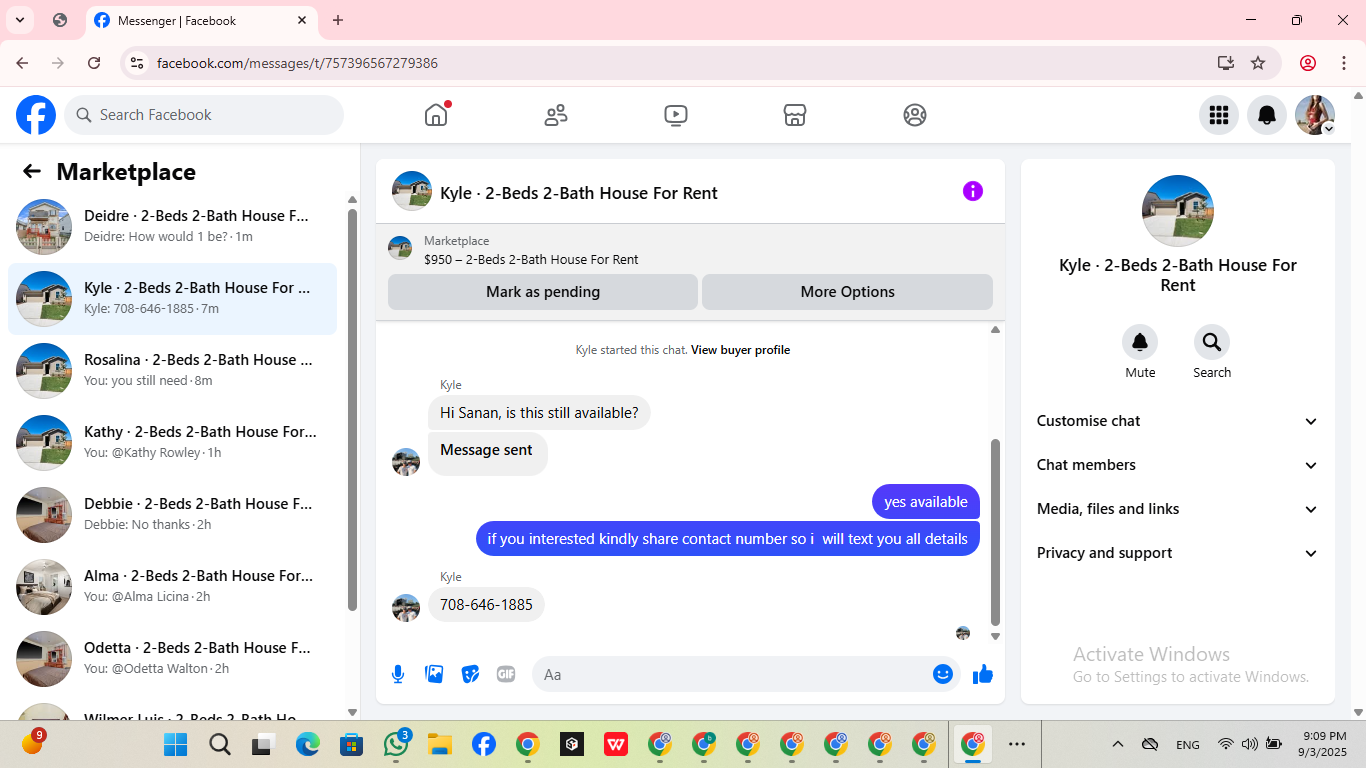Go back using the Marketplace back arrow
The width and height of the screenshot is (1366, 768).
[x=32, y=171]
